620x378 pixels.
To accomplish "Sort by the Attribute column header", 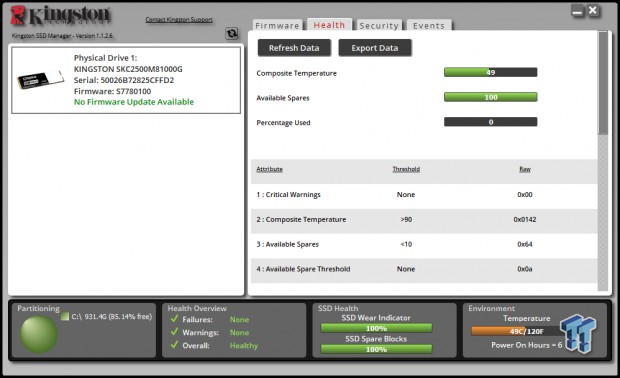I will [x=269, y=169].
